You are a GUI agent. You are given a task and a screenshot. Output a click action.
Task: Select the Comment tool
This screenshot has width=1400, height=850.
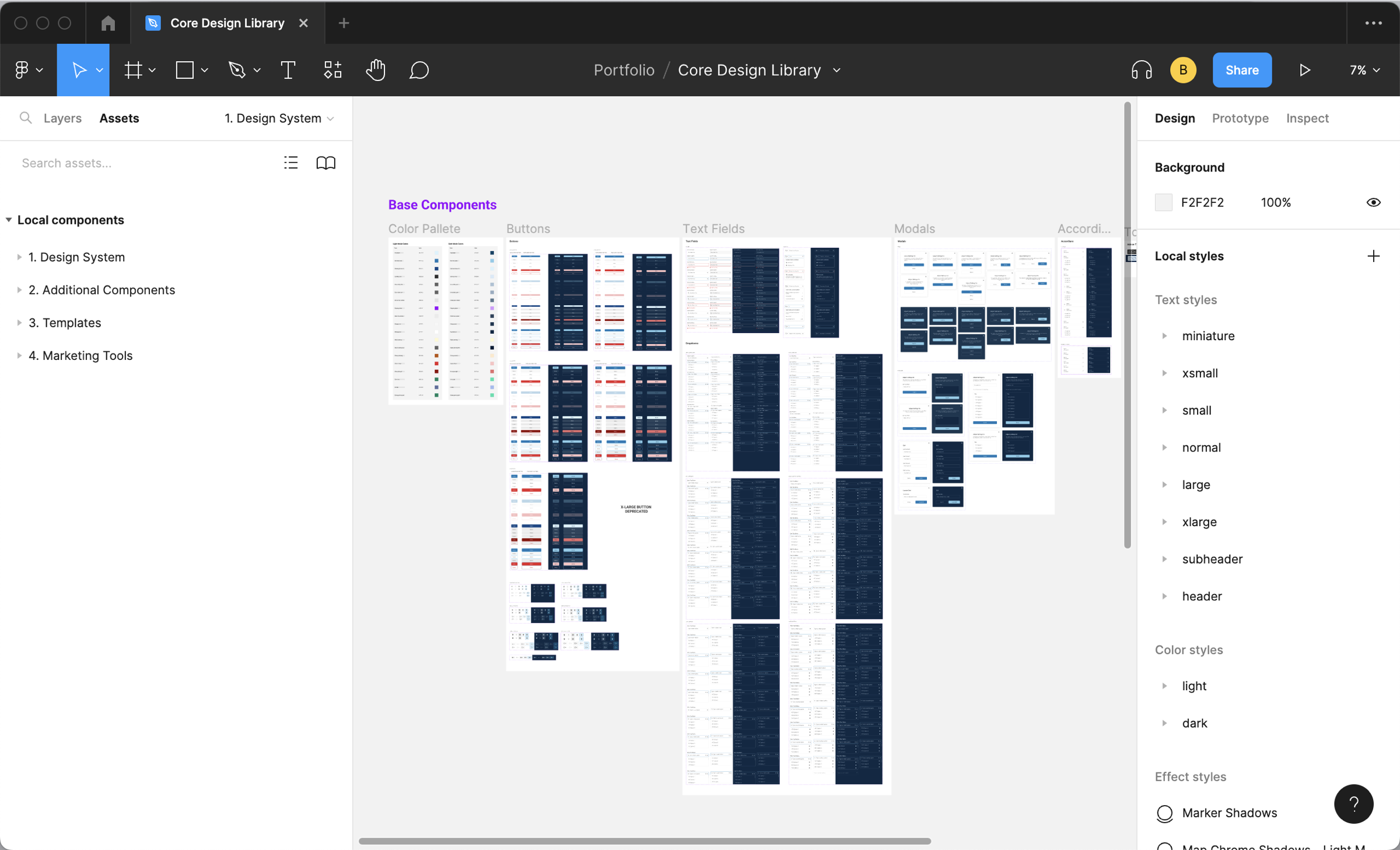tap(419, 70)
